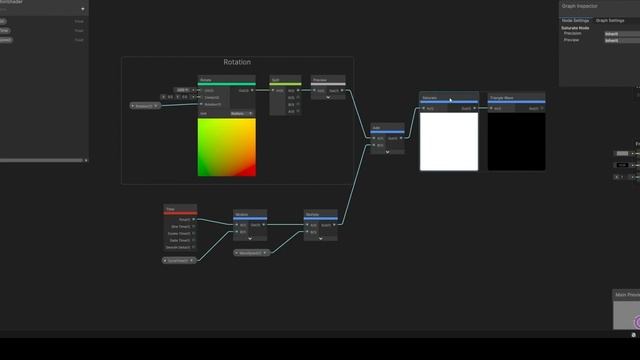Select the Saturate node header
The width and height of the screenshot is (640, 360).
(x=449, y=97)
